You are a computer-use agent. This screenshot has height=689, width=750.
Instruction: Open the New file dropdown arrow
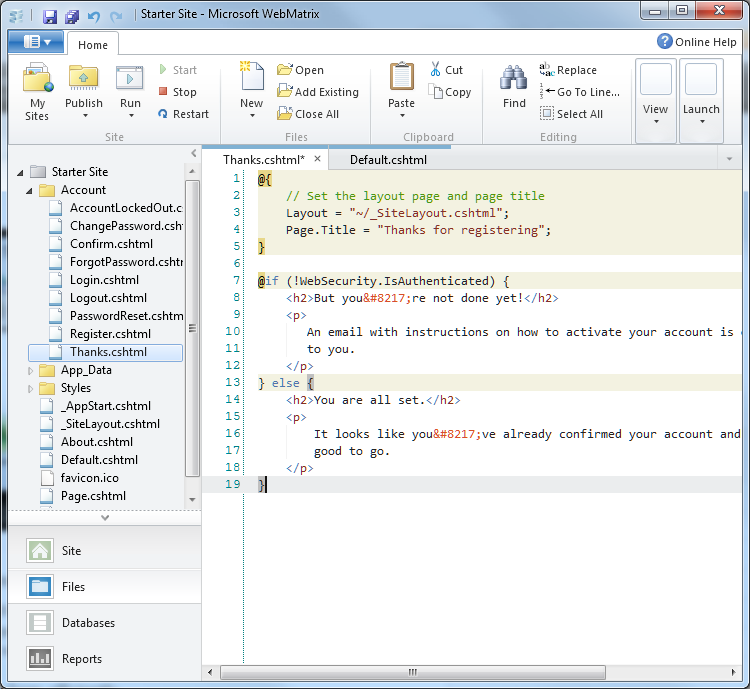coord(252,116)
